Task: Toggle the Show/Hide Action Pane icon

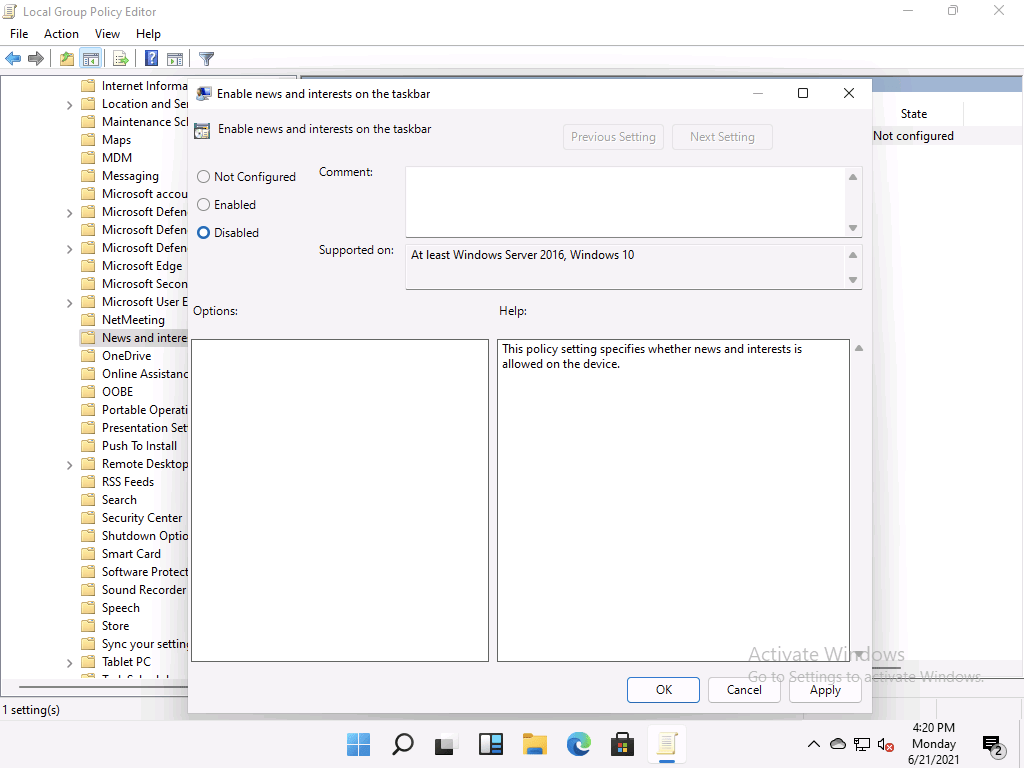Action: 175,59
